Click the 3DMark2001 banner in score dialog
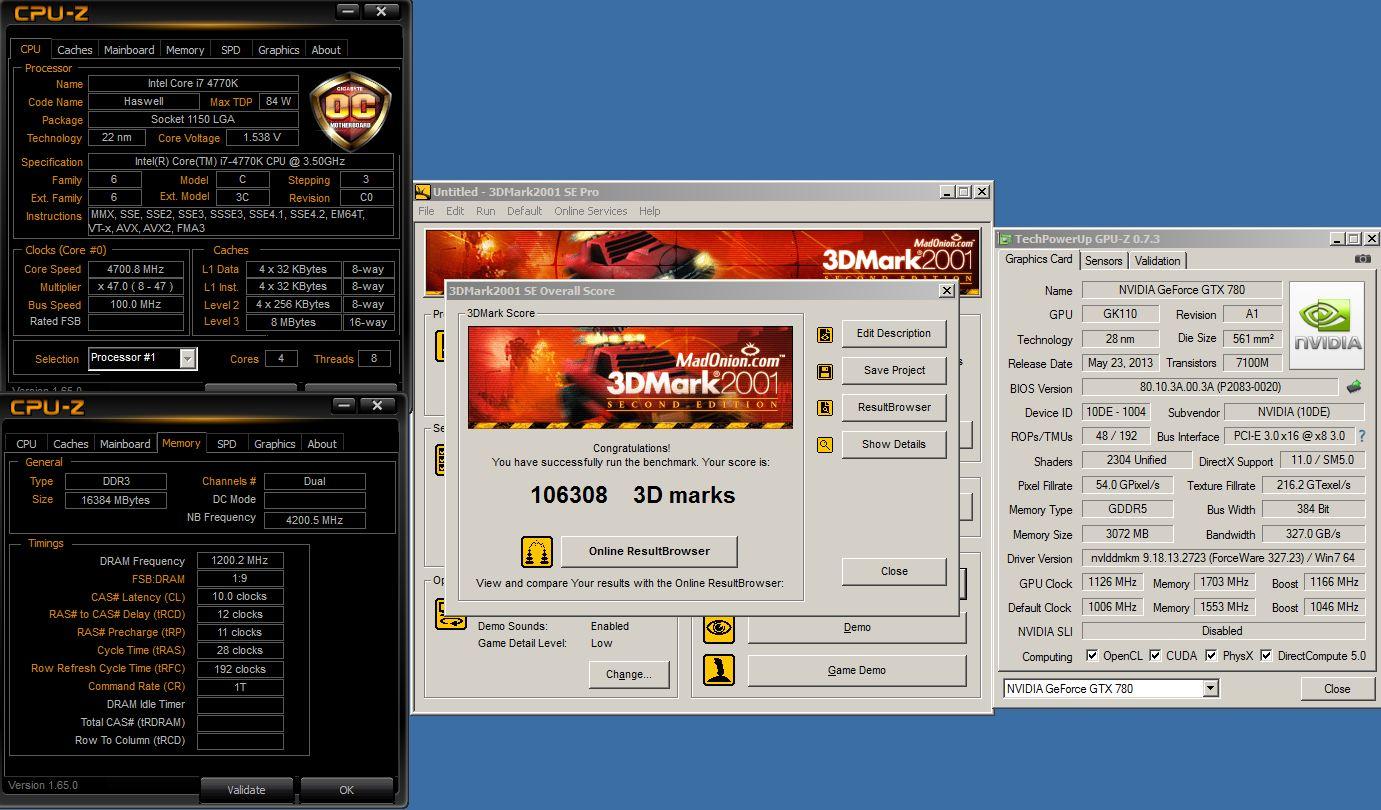The image size is (1381, 810). click(x=630, y=377)
